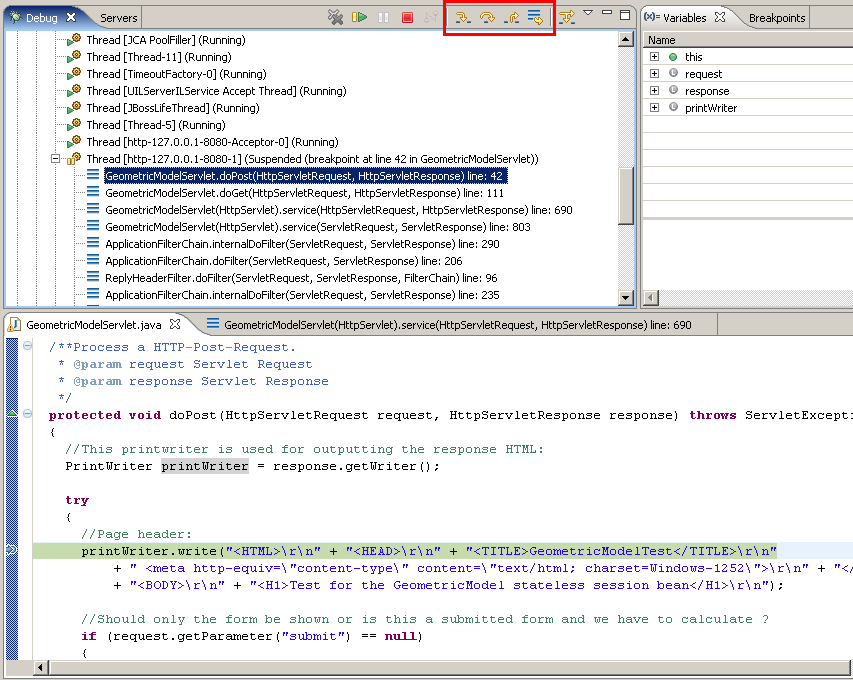Expand the 'request' variable
The width and height of the screenshot is (853, 680).
[x=654, y=73]
